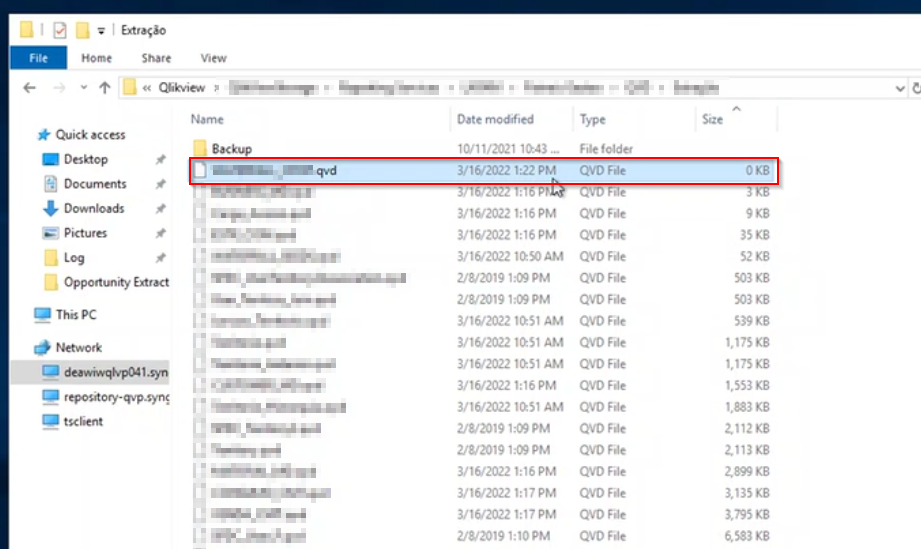Viewport: 921px width, 549px height.
Task: Click the New folder icon in title bar
Action: 81,30
